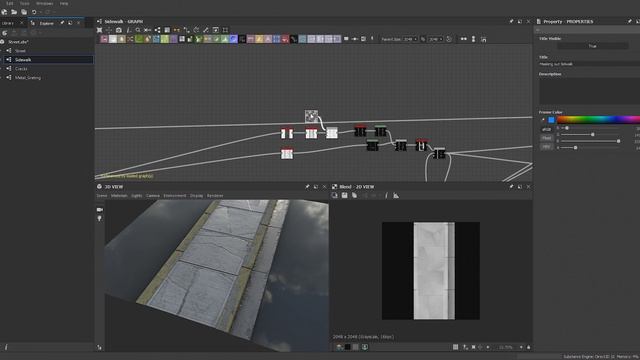
Task: Open the Tools menu
Action: point(24,3)
